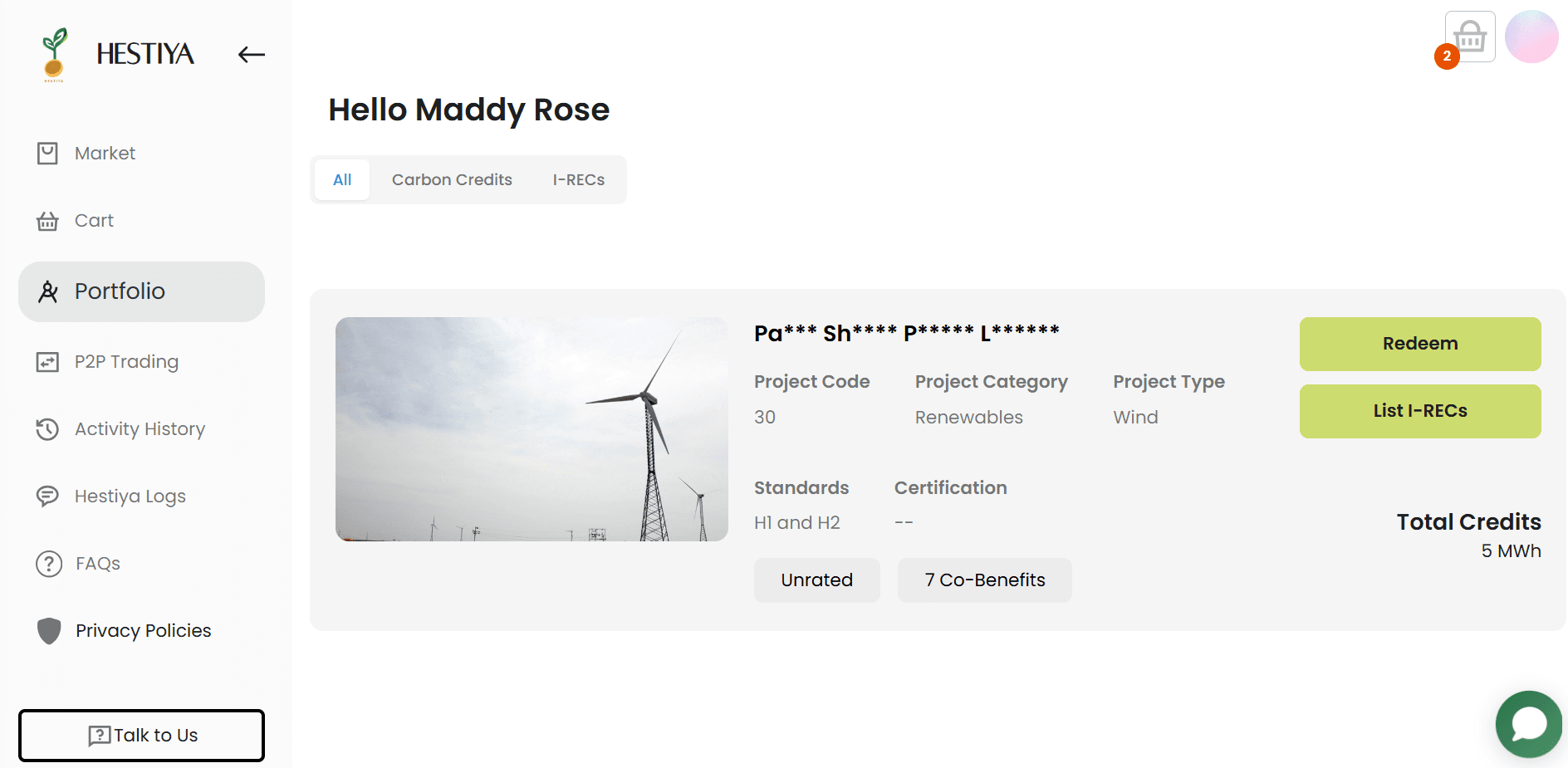Switch to the Carbon Credits tab

click(452, 179)
